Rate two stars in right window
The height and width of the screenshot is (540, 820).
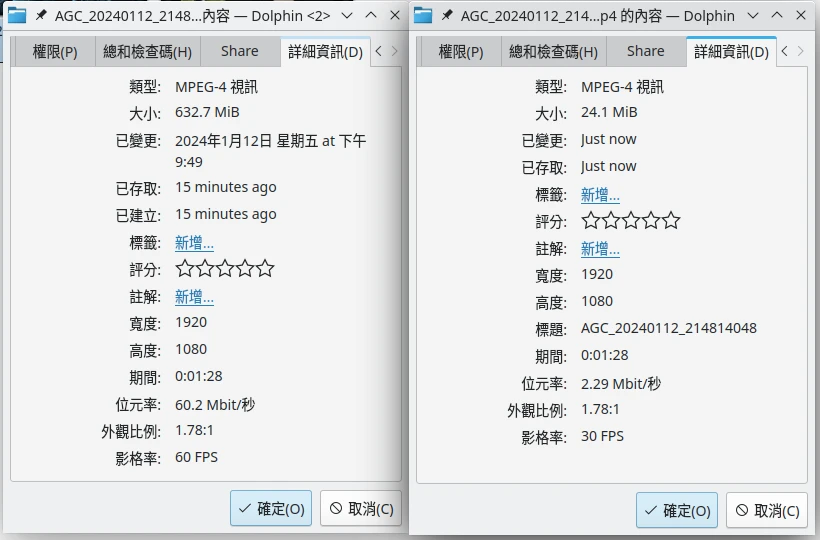pos(611,220)
